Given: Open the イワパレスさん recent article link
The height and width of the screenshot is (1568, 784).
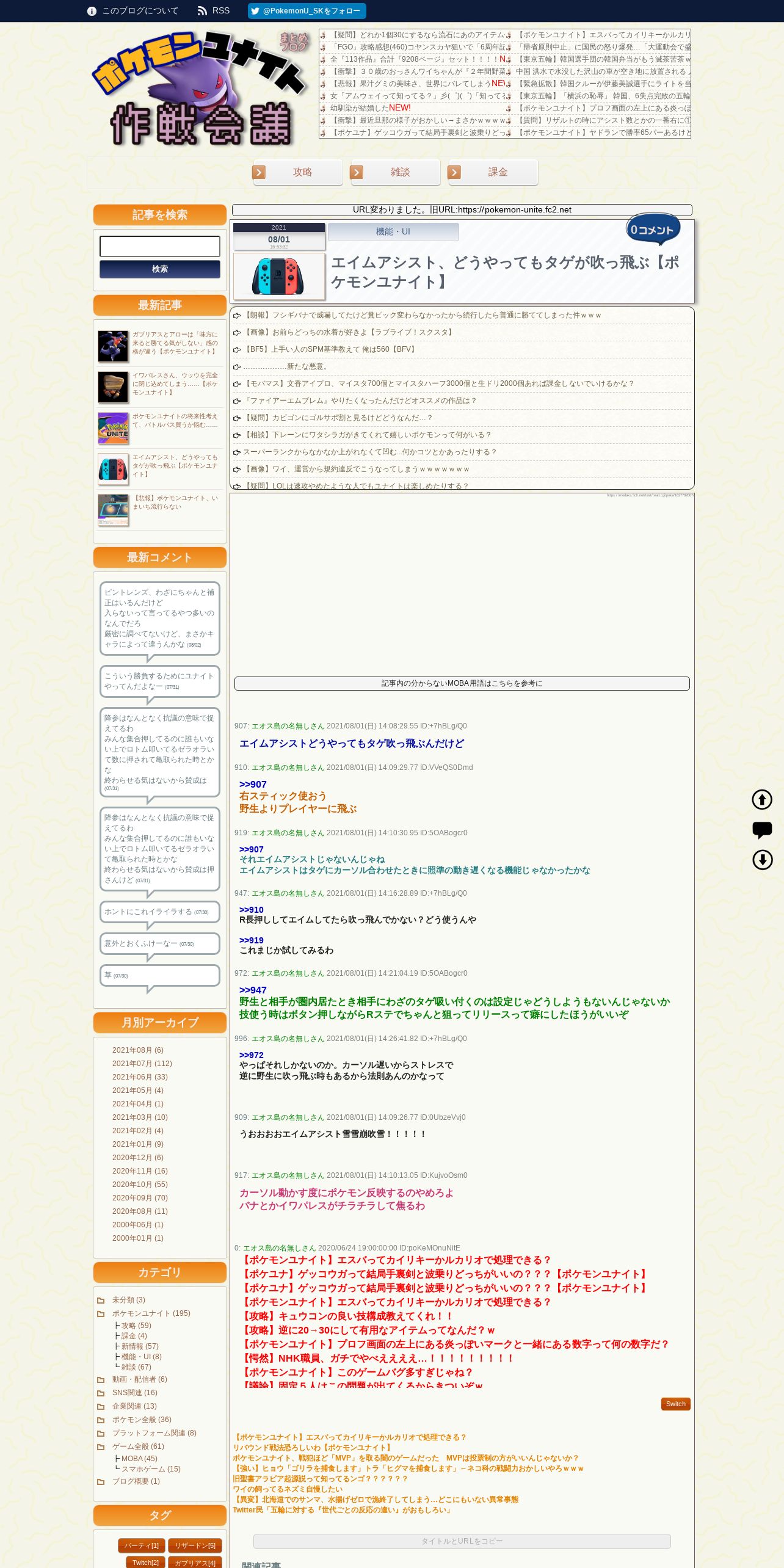Looking at the screenshot, I should [175, 383].
